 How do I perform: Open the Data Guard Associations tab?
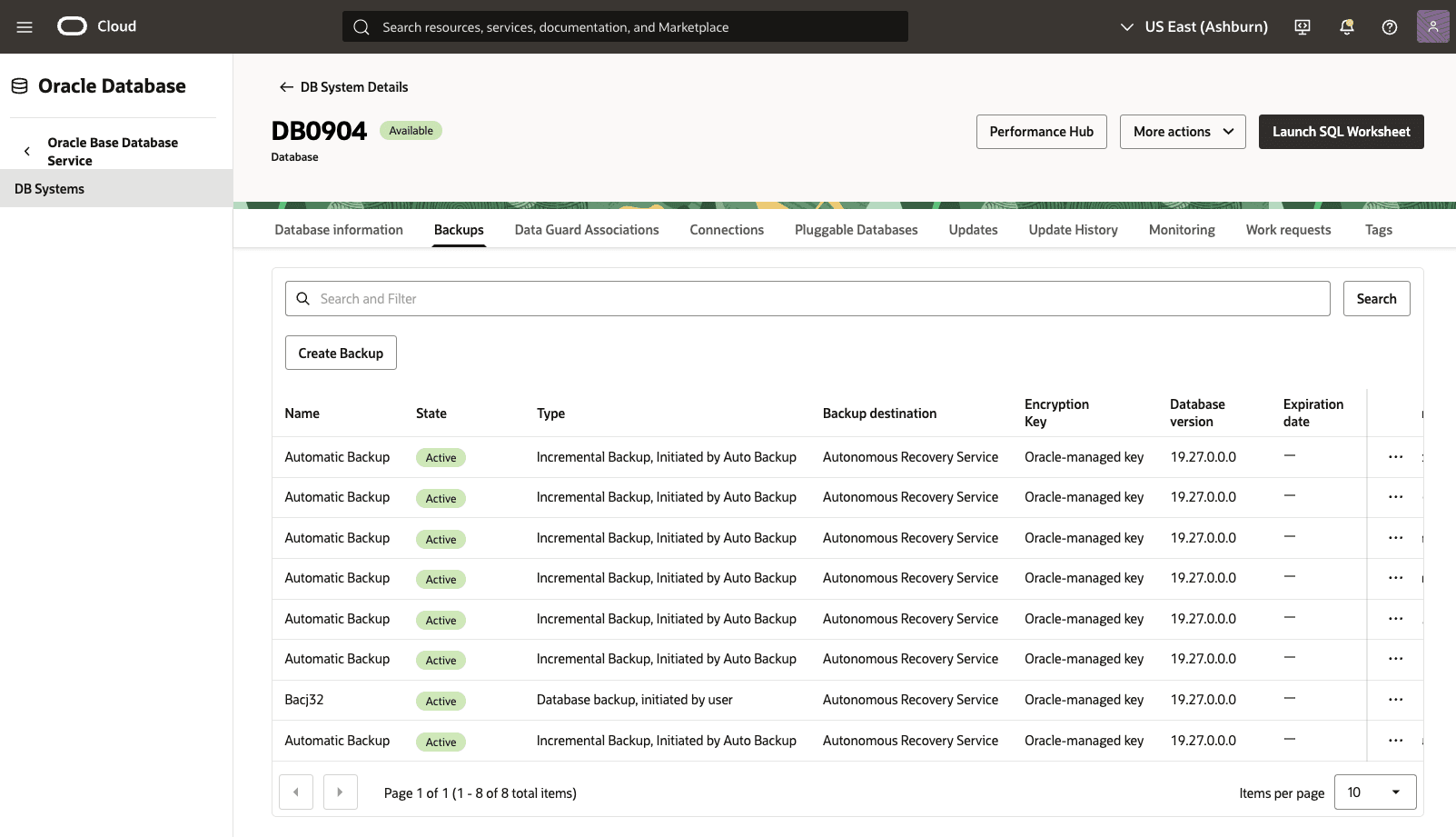point(586,229)
